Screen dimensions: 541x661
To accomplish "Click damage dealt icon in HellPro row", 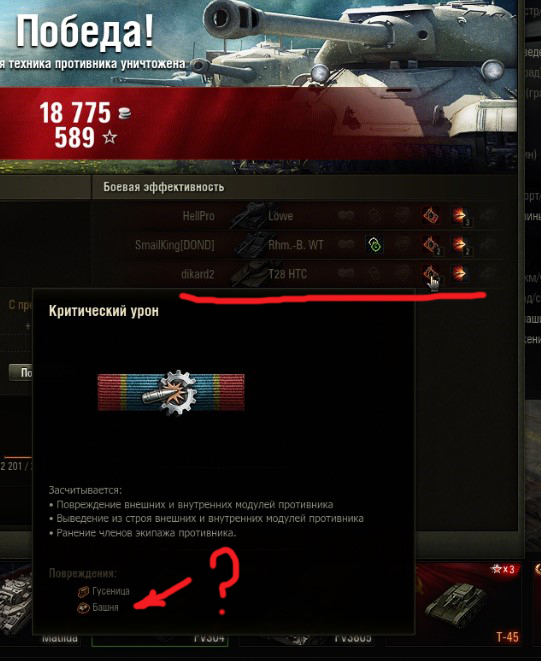I will click(x=460, y=216).
